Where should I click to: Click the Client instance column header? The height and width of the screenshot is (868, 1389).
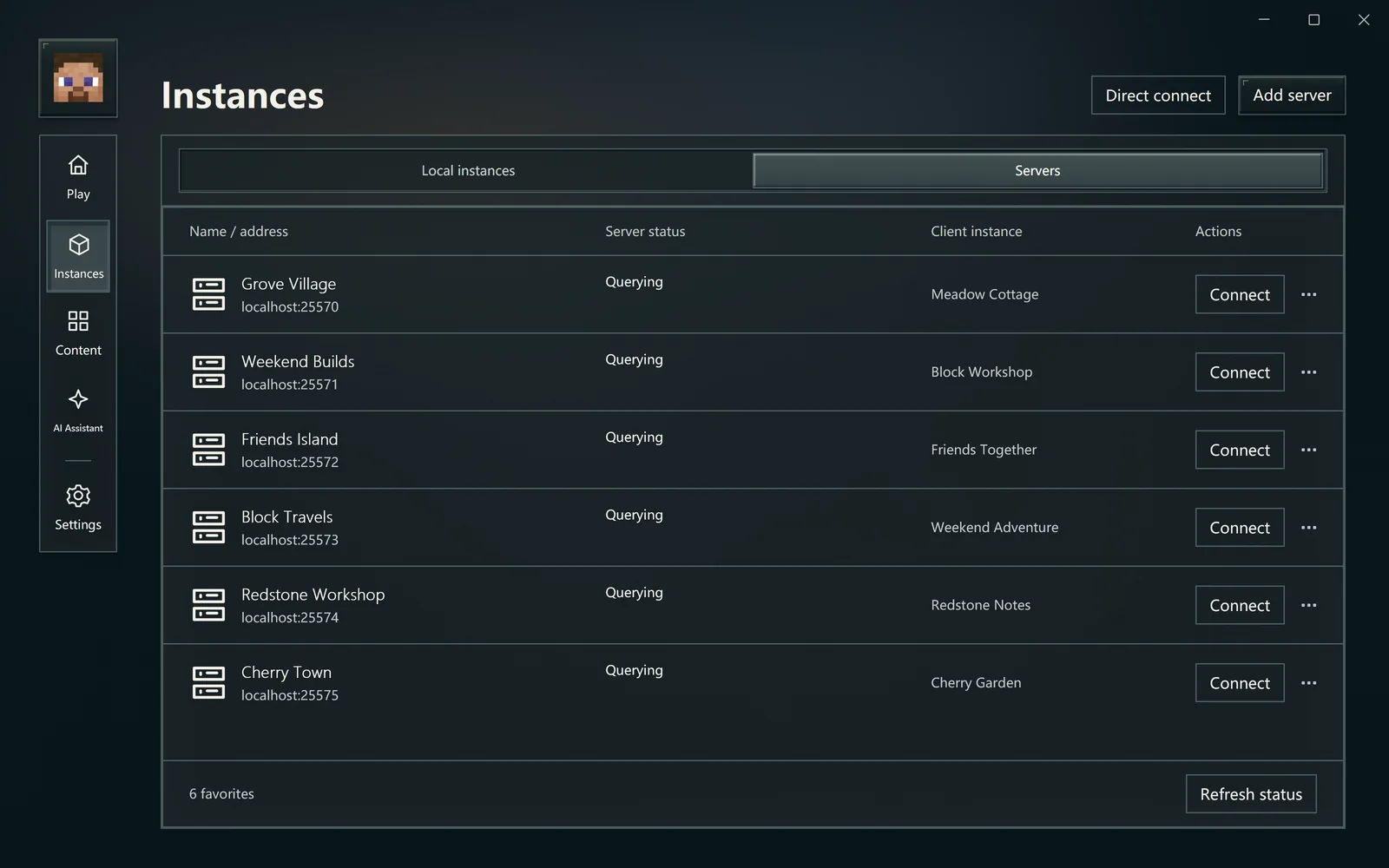(977, 231)
